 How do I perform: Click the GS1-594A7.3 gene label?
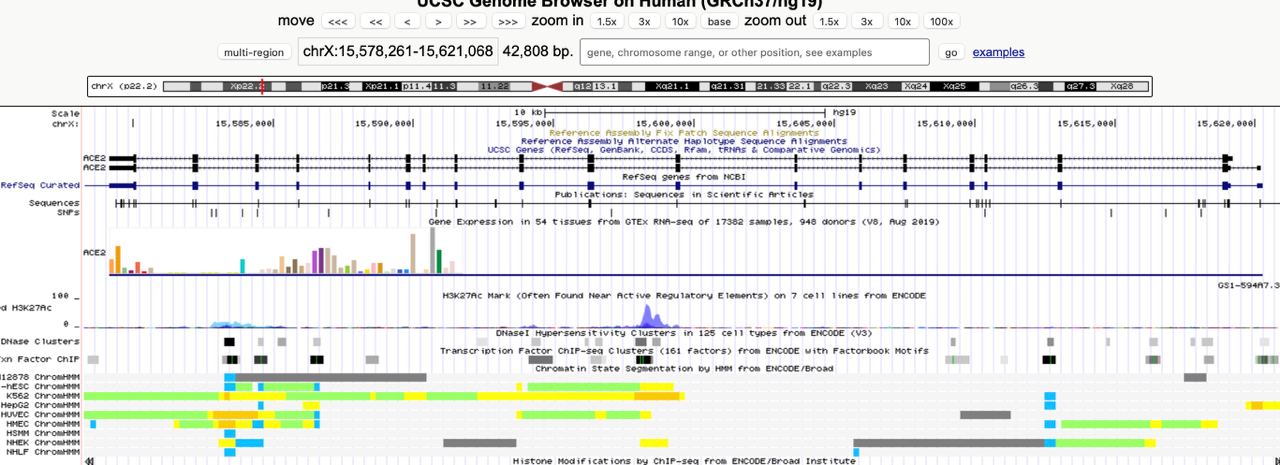click(x=1248, y=285)
